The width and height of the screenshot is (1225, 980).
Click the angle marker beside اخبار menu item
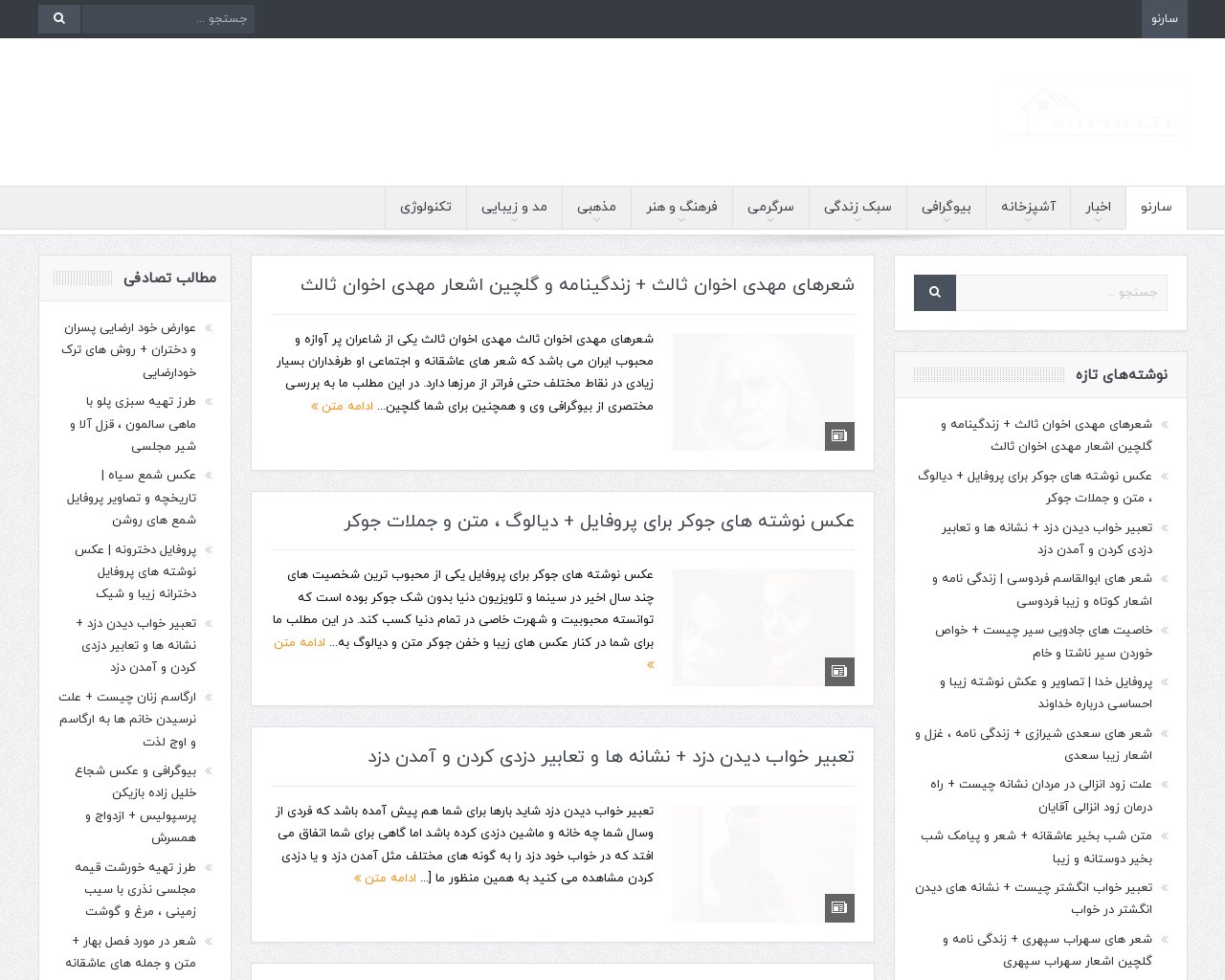point(1098,219)
